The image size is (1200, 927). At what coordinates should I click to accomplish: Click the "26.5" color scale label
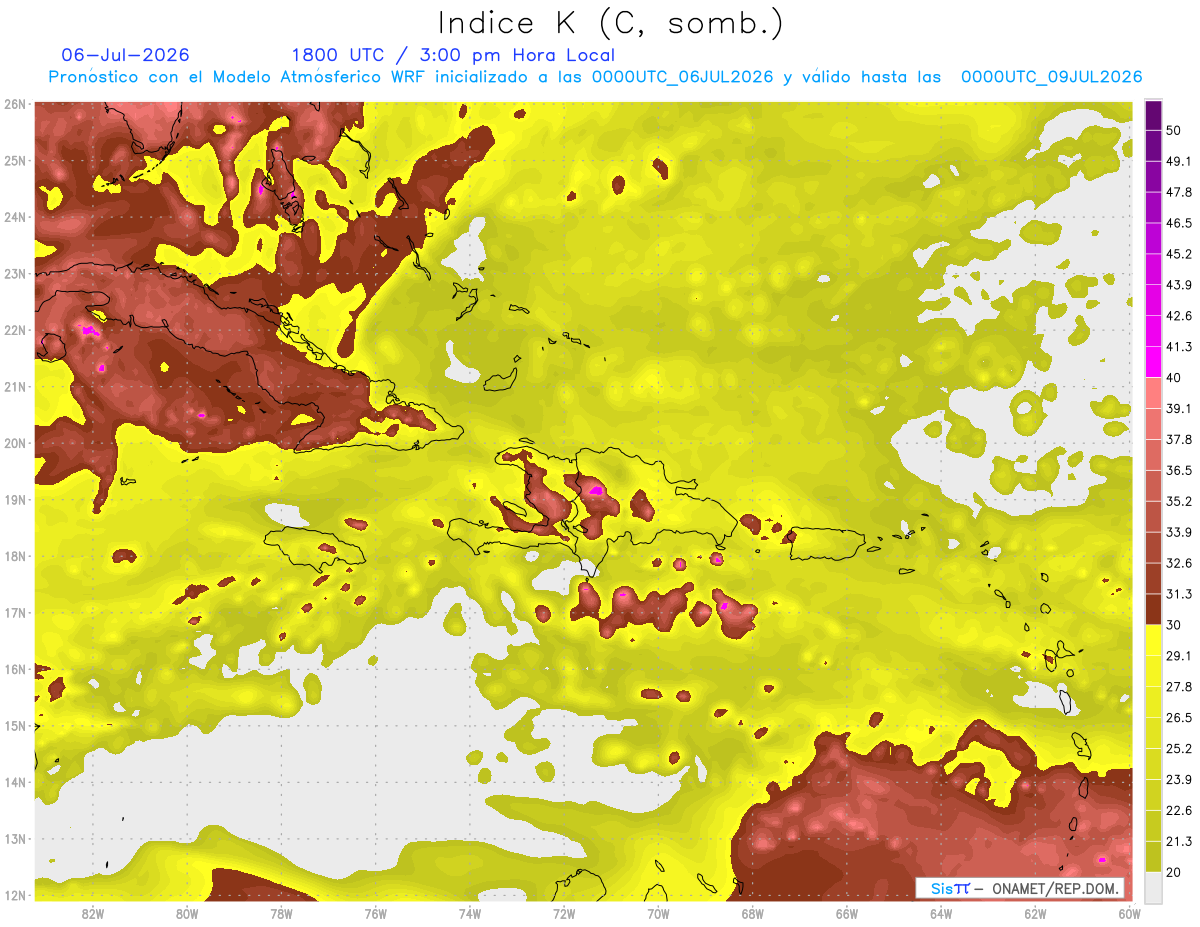click(x=1179, y=717)
